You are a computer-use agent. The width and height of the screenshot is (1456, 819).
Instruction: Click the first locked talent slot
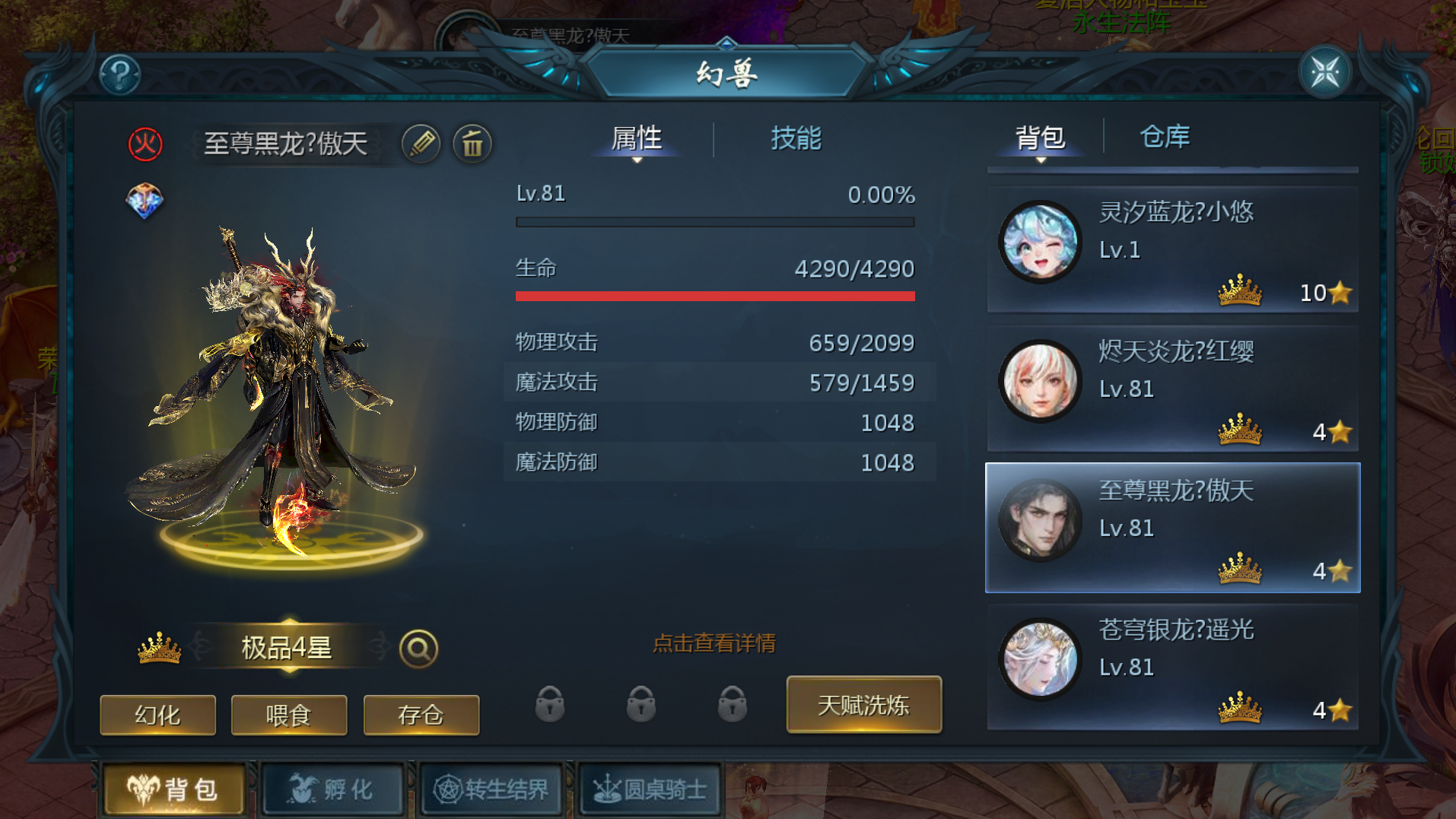tap(550, 703)
